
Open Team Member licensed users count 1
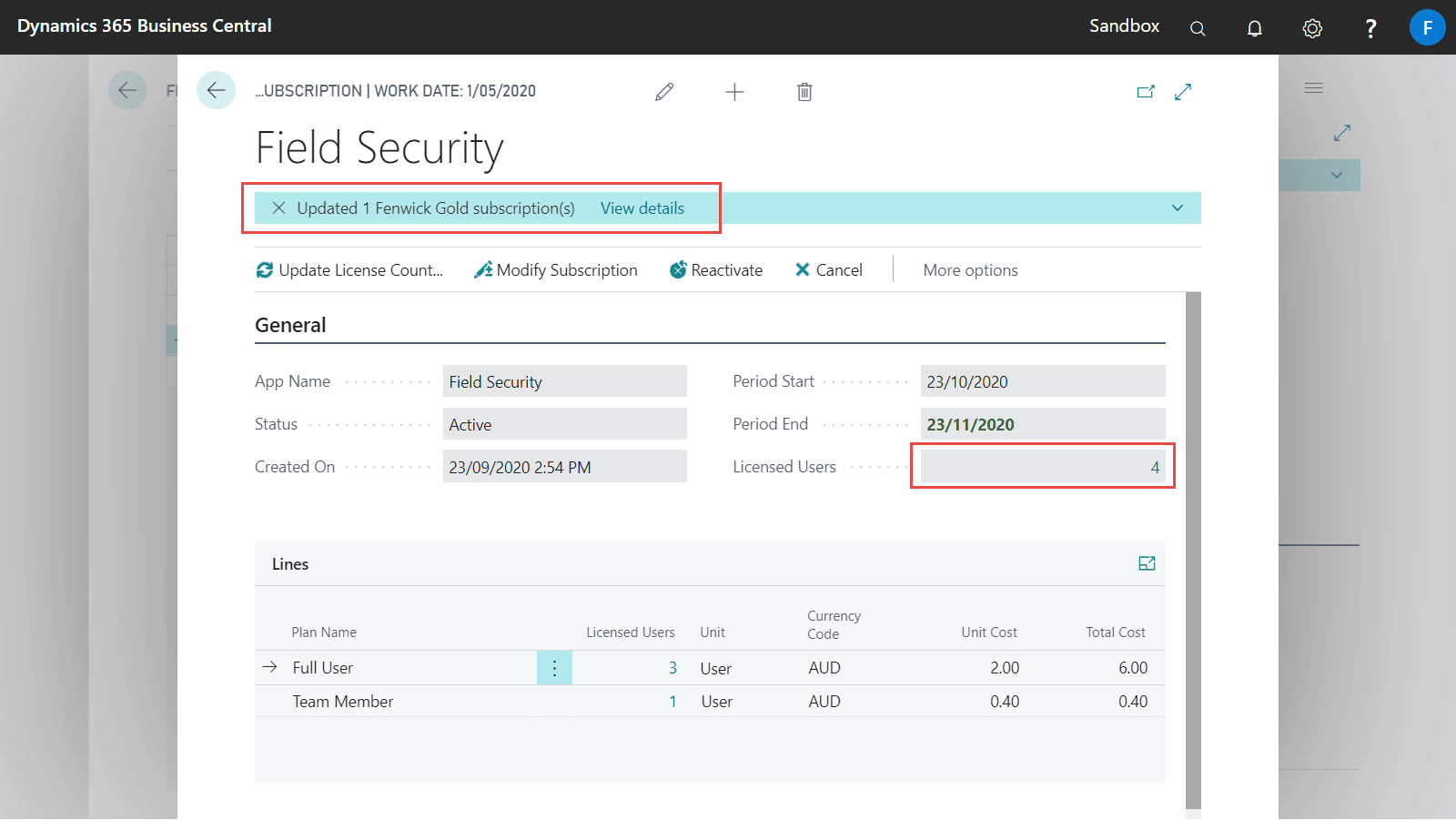tap(672, 701)
